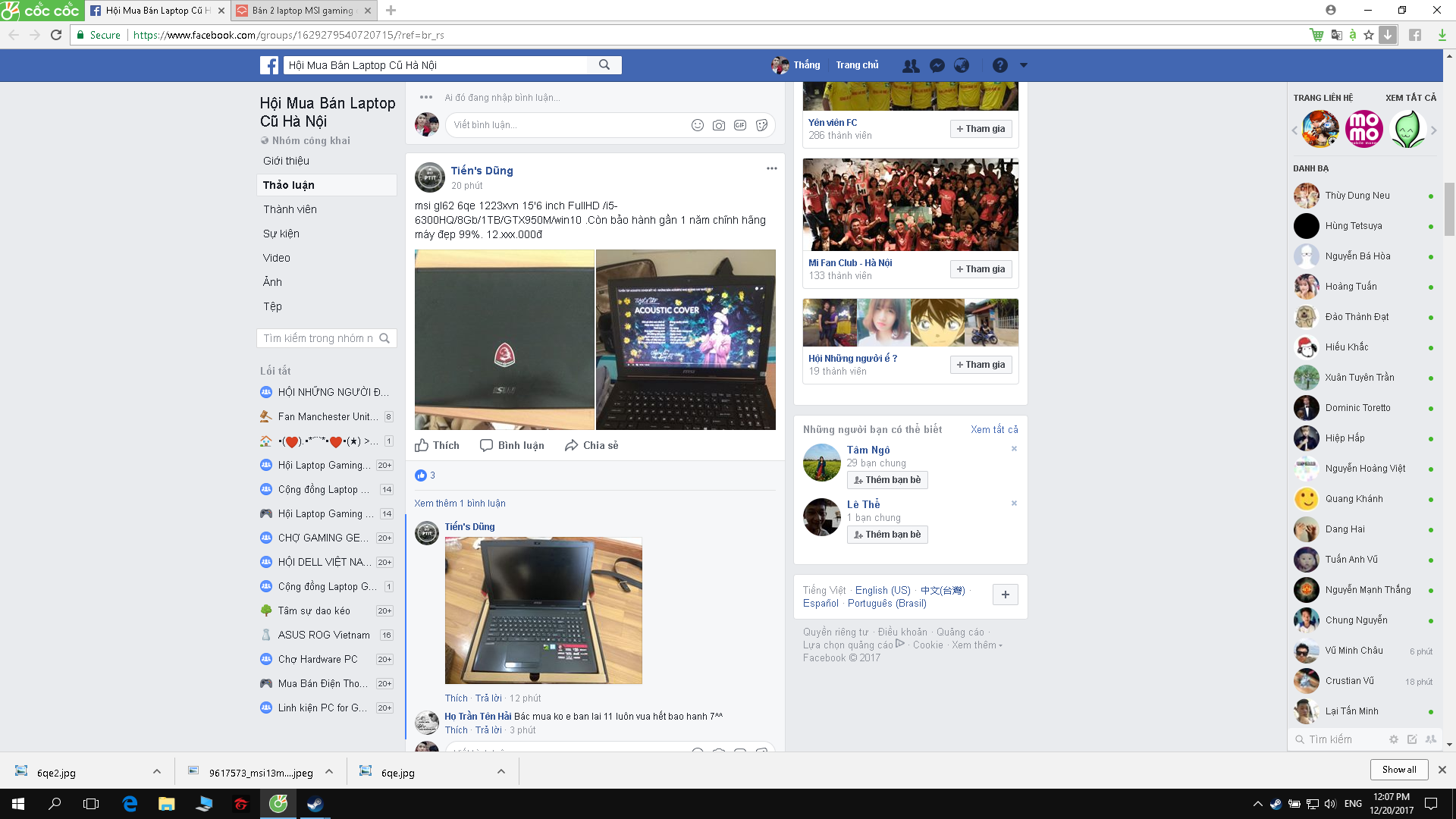Bookmark this page with the star icon

1368,35
